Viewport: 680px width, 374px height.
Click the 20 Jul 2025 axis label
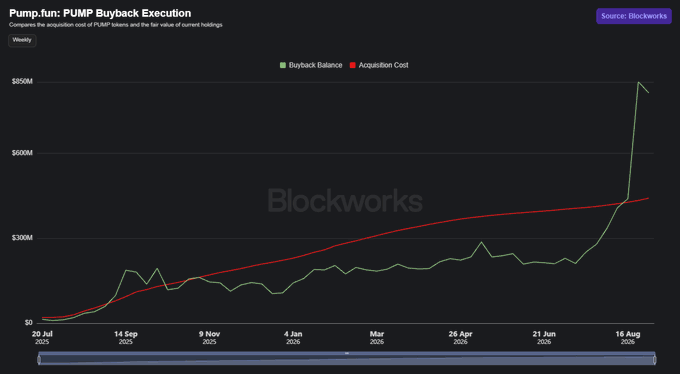pos(42,338)
